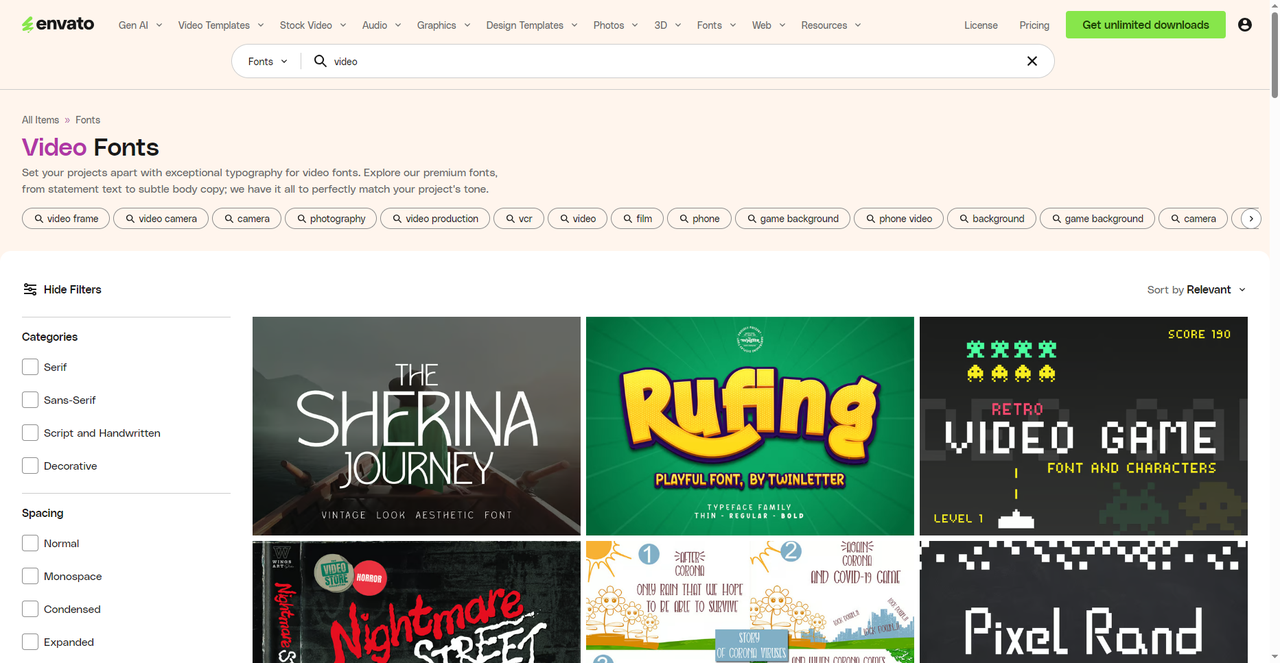Open the Graphics navigation menu
The height and width of the screenshot is (663, 1280).
click(x=443, y=25)
